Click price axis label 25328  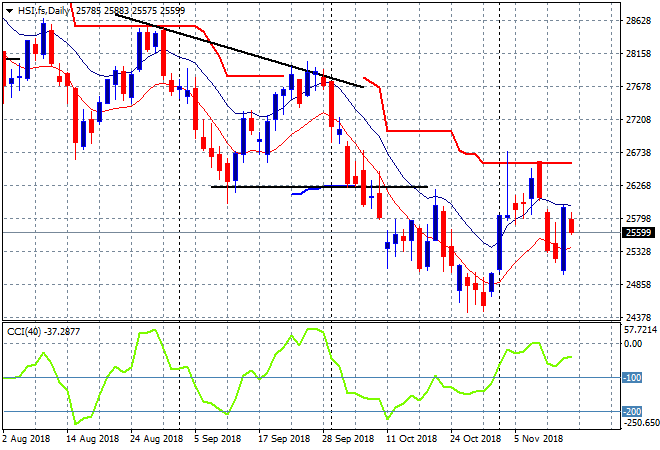[x=639, y=252]
